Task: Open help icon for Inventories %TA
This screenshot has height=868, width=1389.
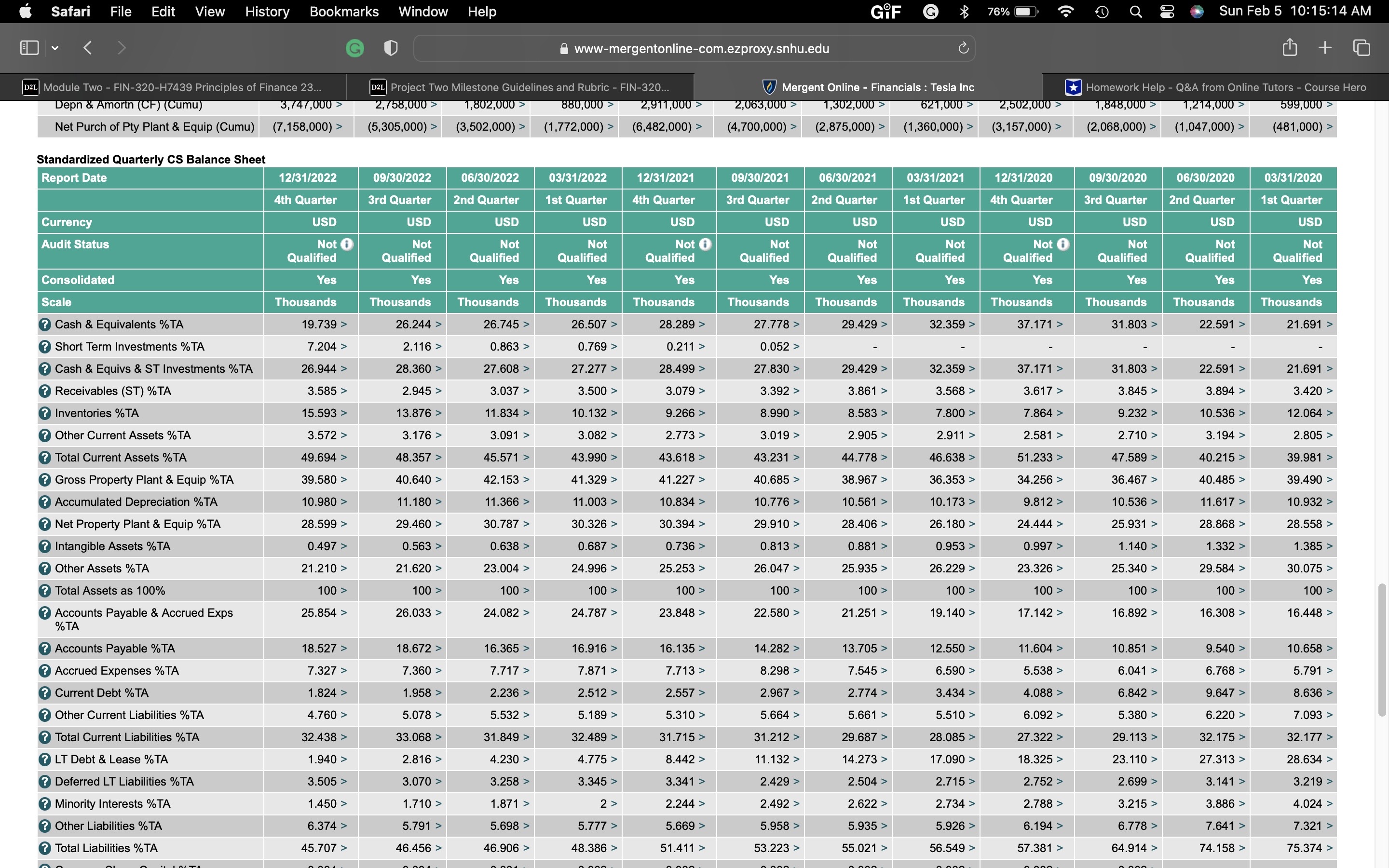Action: (45, 413)
